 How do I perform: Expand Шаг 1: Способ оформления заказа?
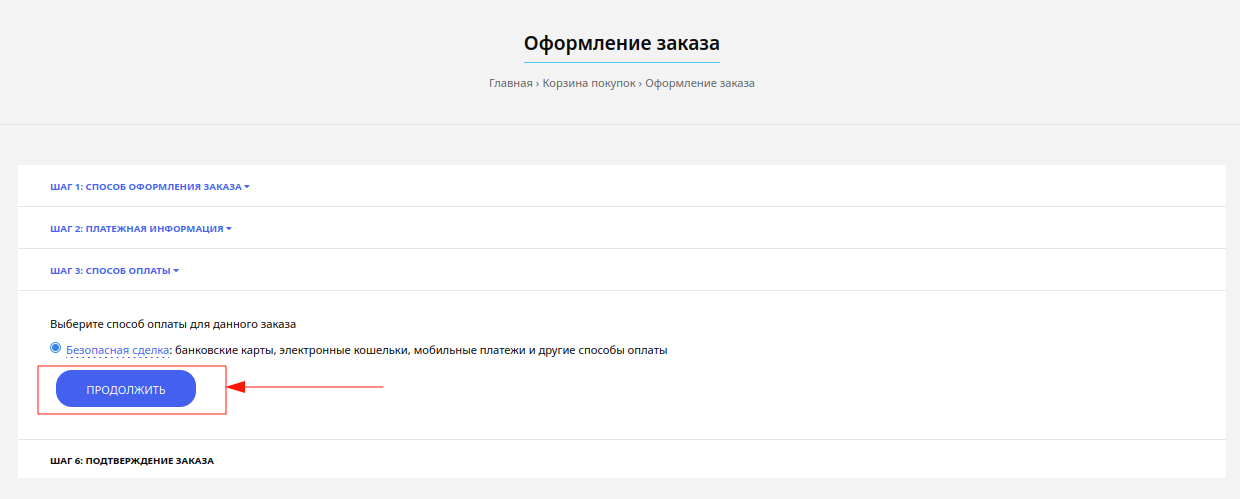tap(150, 186)
